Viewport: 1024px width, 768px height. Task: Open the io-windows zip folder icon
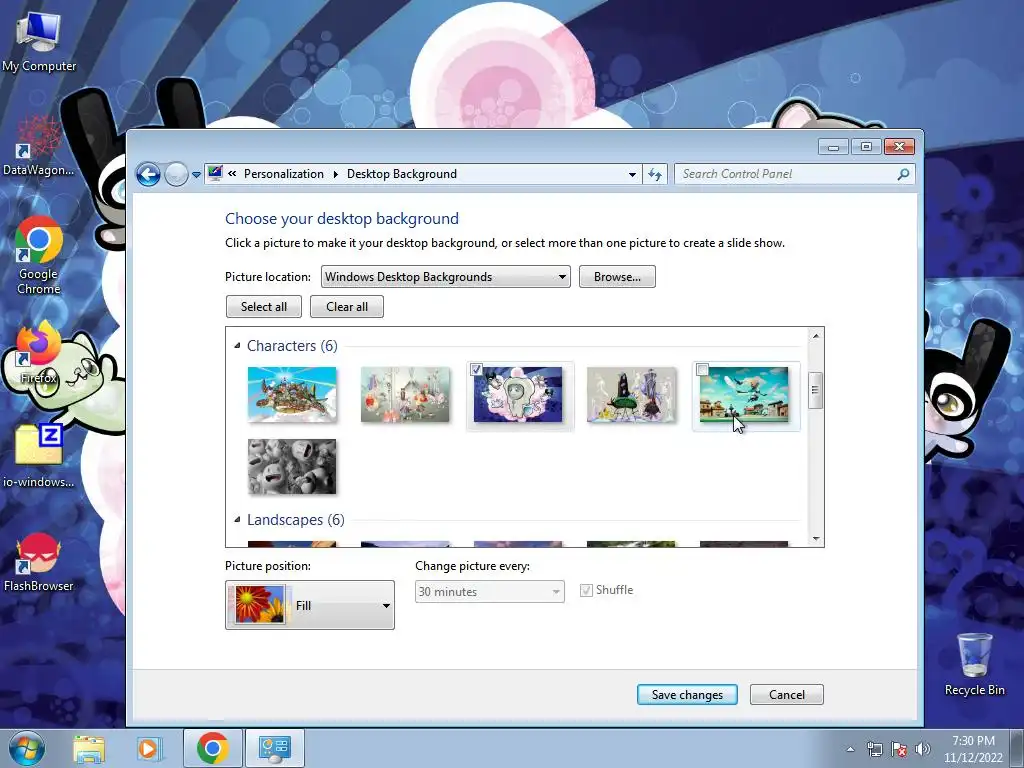[x=39, y=456]
